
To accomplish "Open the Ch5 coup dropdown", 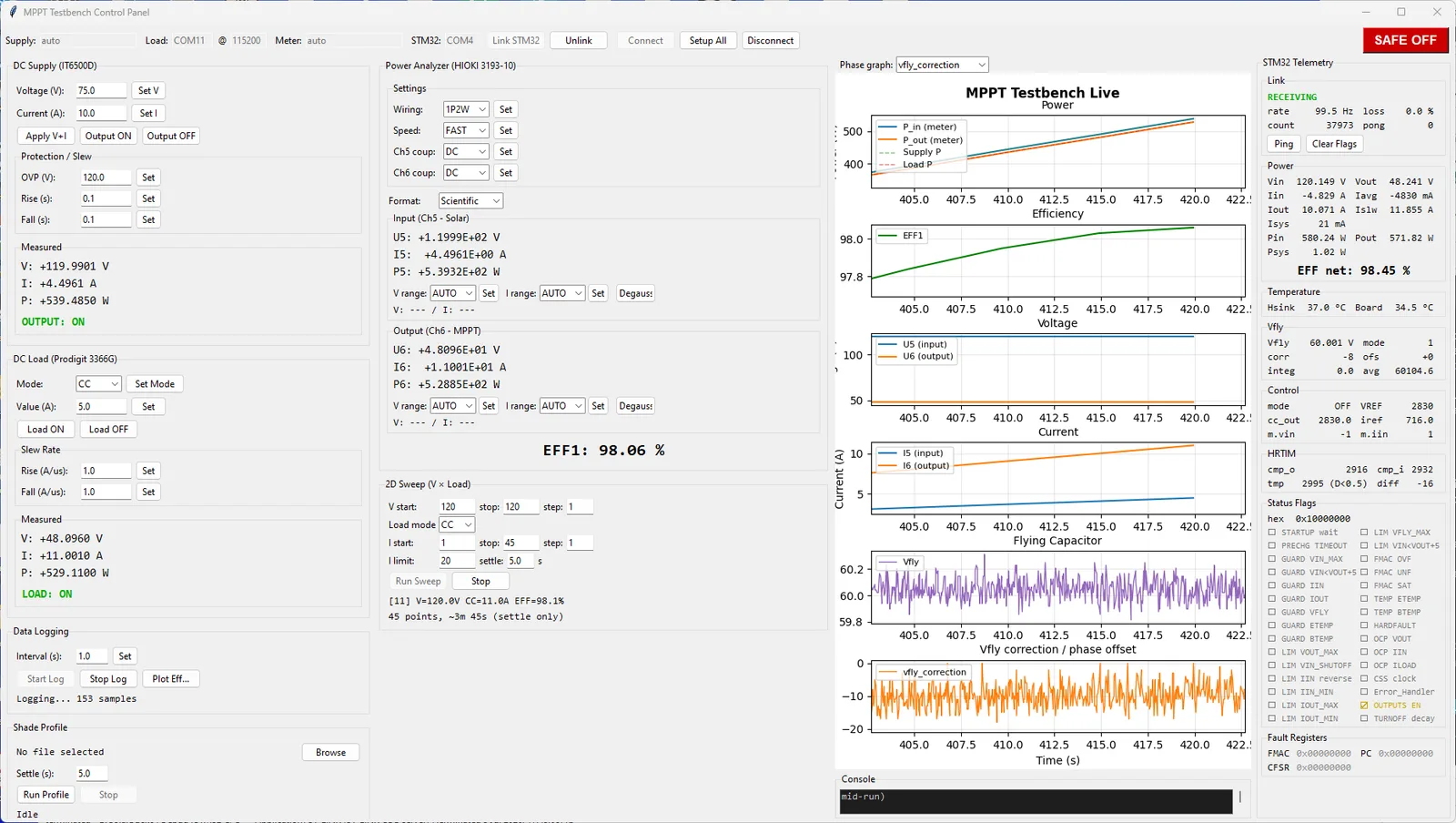I will click(466, 151).
